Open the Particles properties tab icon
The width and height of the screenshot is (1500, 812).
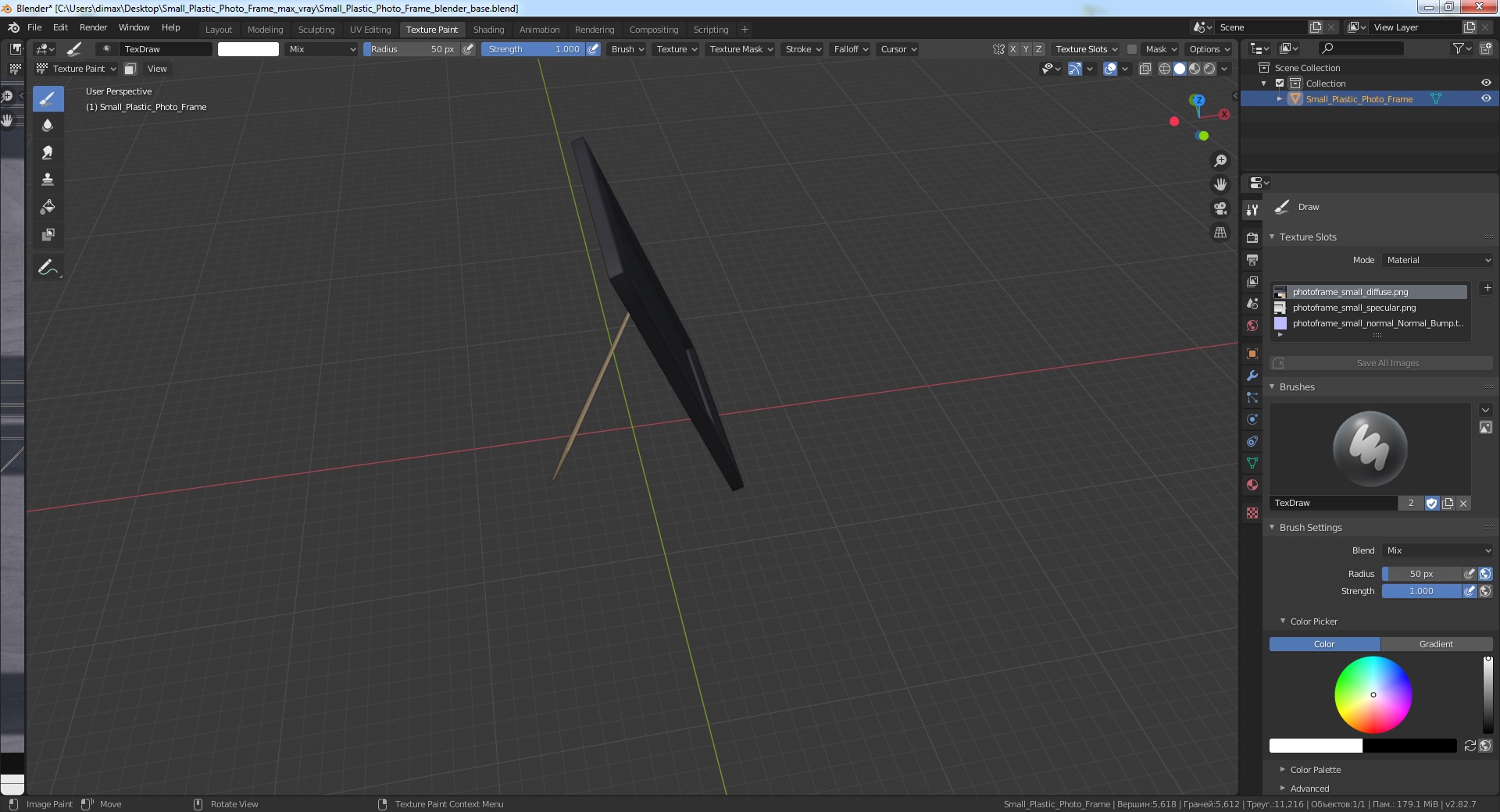coord(1252,397)
